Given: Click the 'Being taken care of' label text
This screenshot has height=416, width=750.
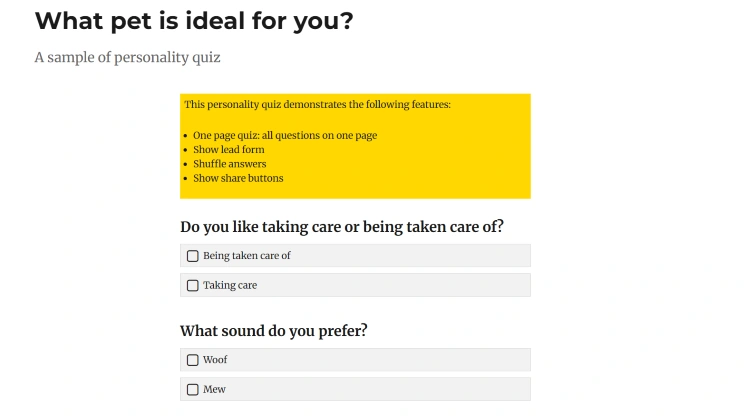Looking at the screenshot, I should (246, 256).
